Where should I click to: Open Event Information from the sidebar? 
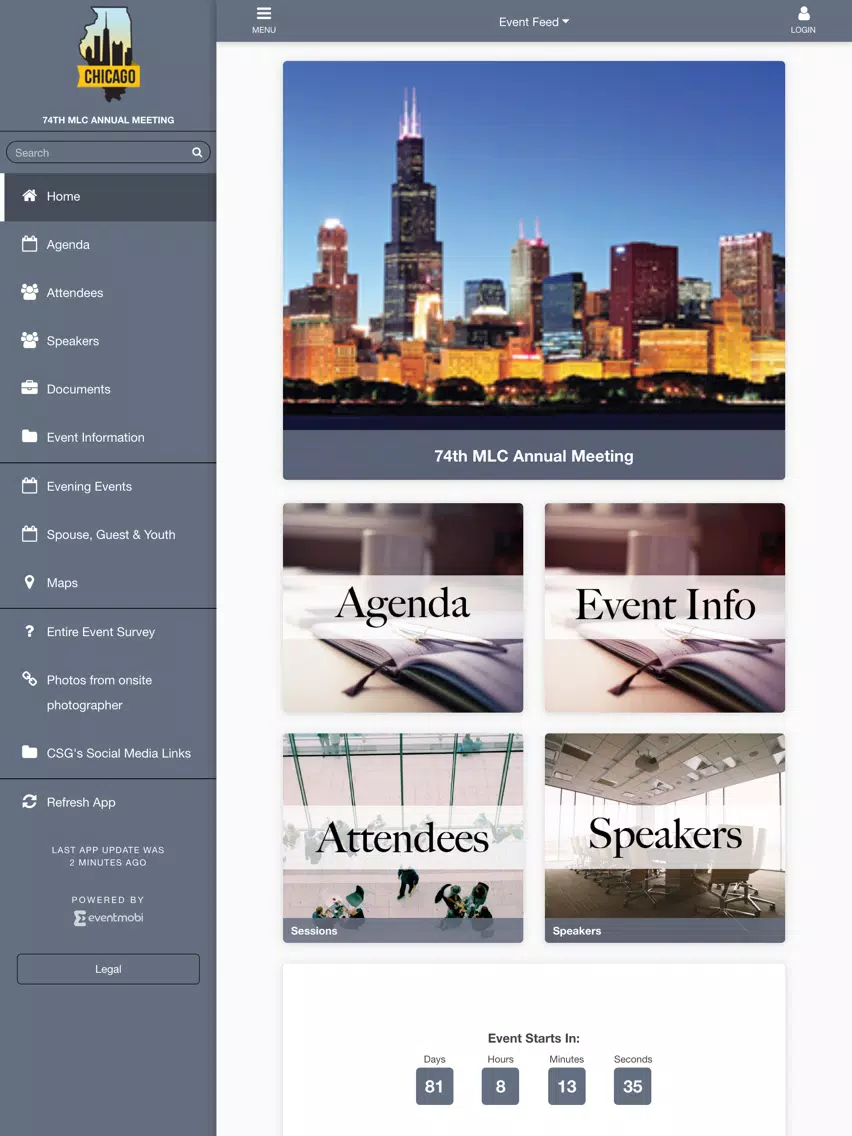point(108,437)
